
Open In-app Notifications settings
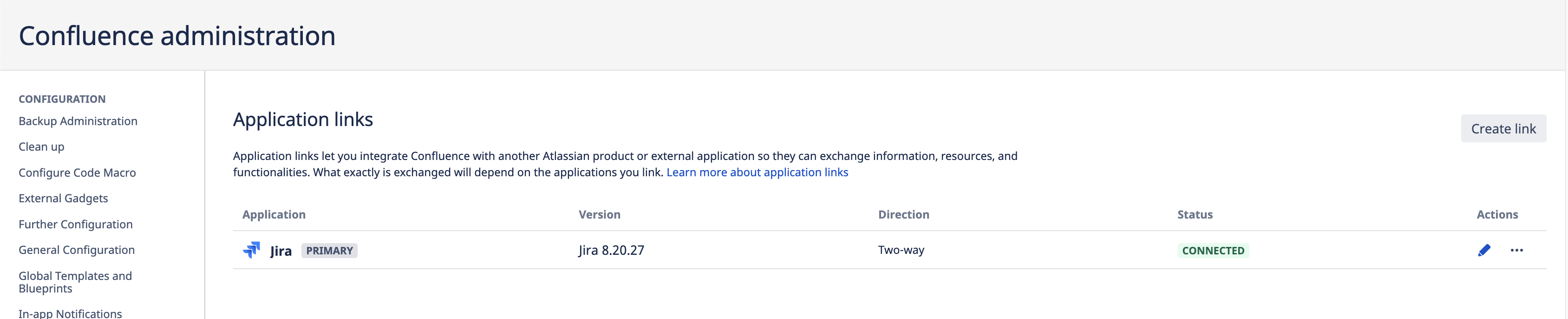[70, 313]
